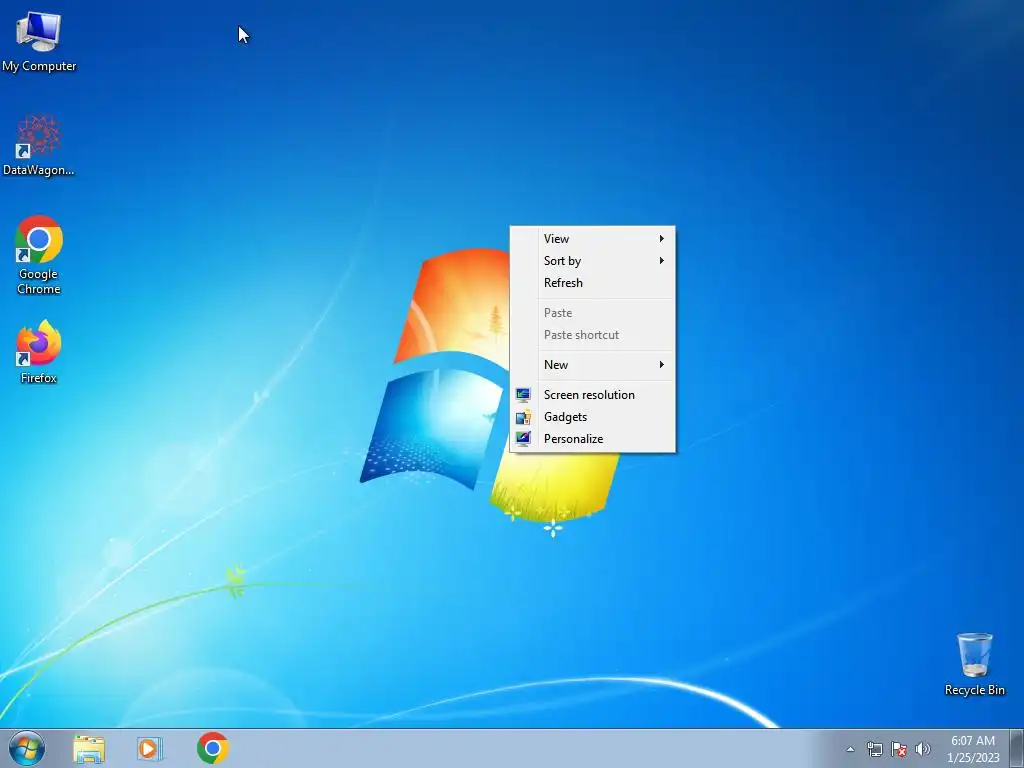Open Gadgets from context menu
Image resolution: width=1024 pixels, height=768 pixels.
click(592, 417)
